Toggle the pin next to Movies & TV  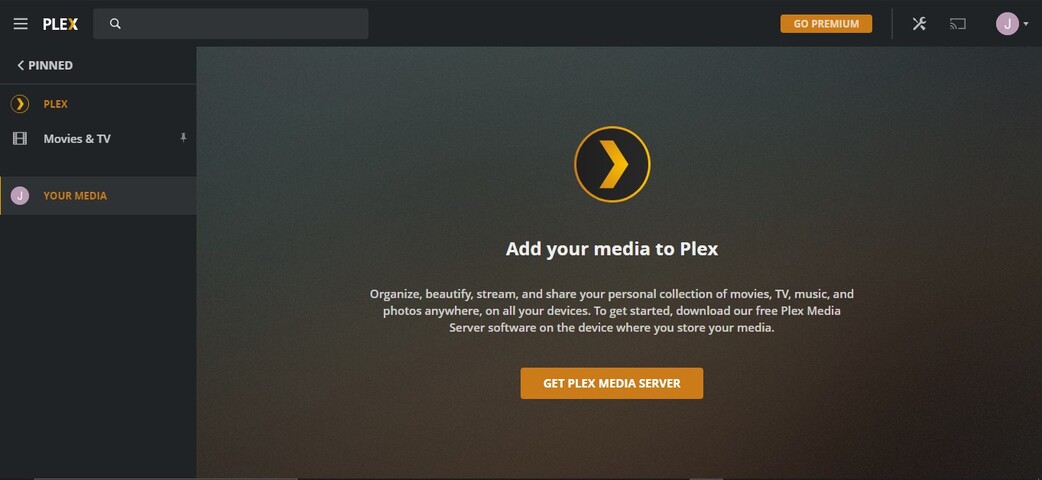tap(183, 138)
